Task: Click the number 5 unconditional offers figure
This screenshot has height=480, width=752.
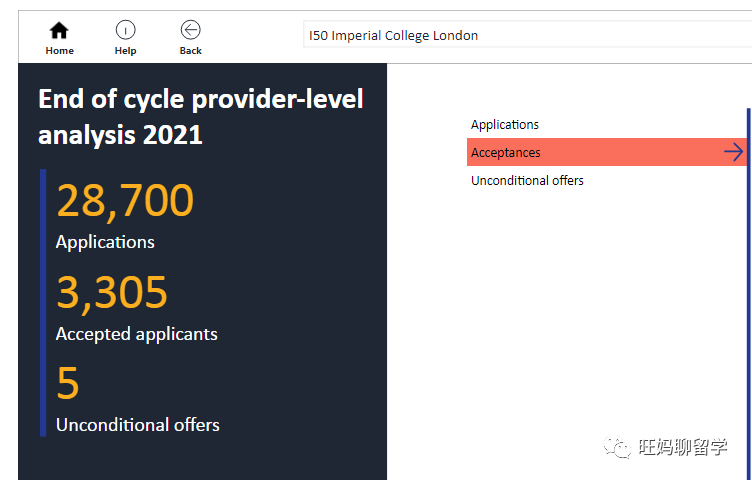Action: (x=68, y=384)
